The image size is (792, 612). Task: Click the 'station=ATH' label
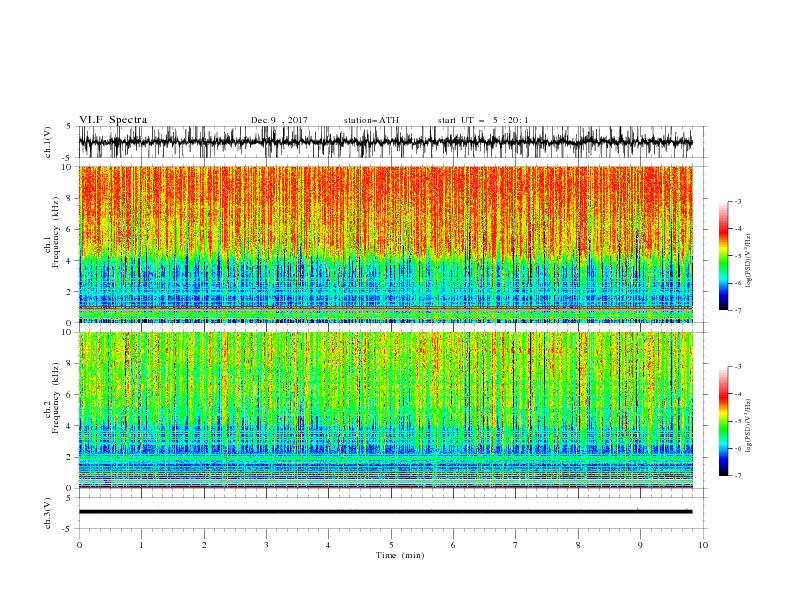(x=371, y=120)
